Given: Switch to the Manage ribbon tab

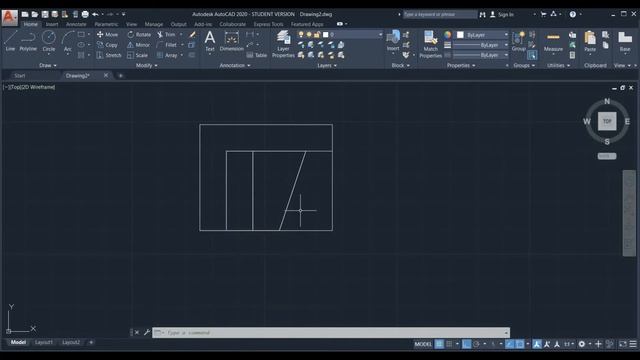Looking at the screenshot, I should pyautogui.click(x=153, y=24).
